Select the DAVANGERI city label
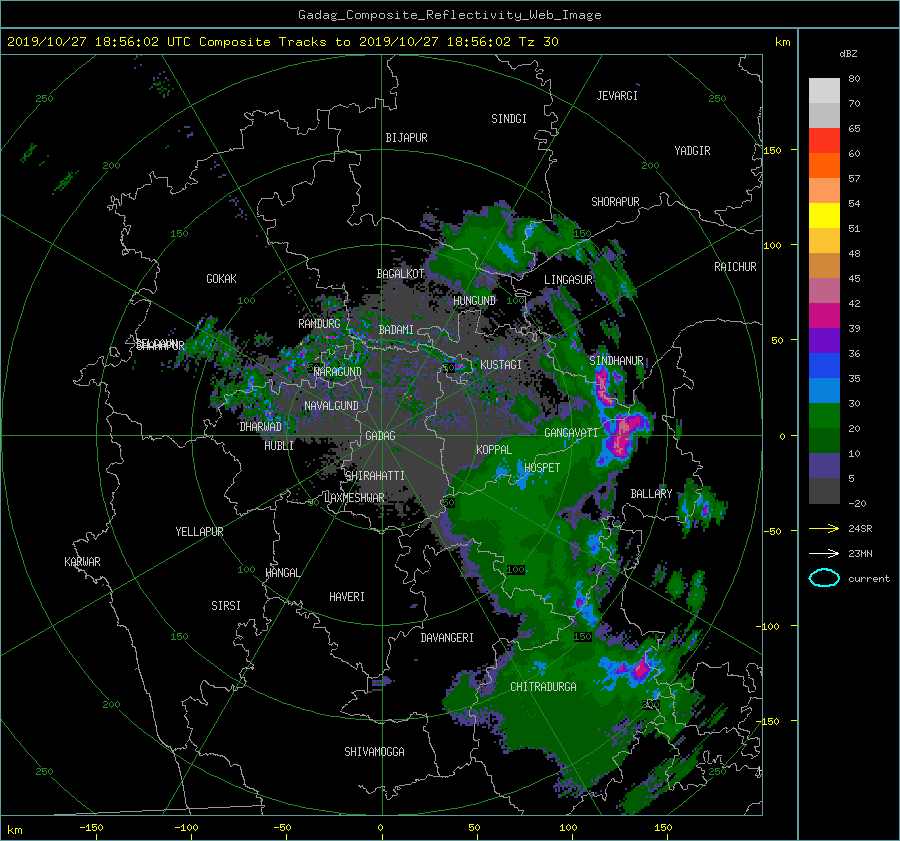This screenshot has width=900, height=841. pos(447,638)
